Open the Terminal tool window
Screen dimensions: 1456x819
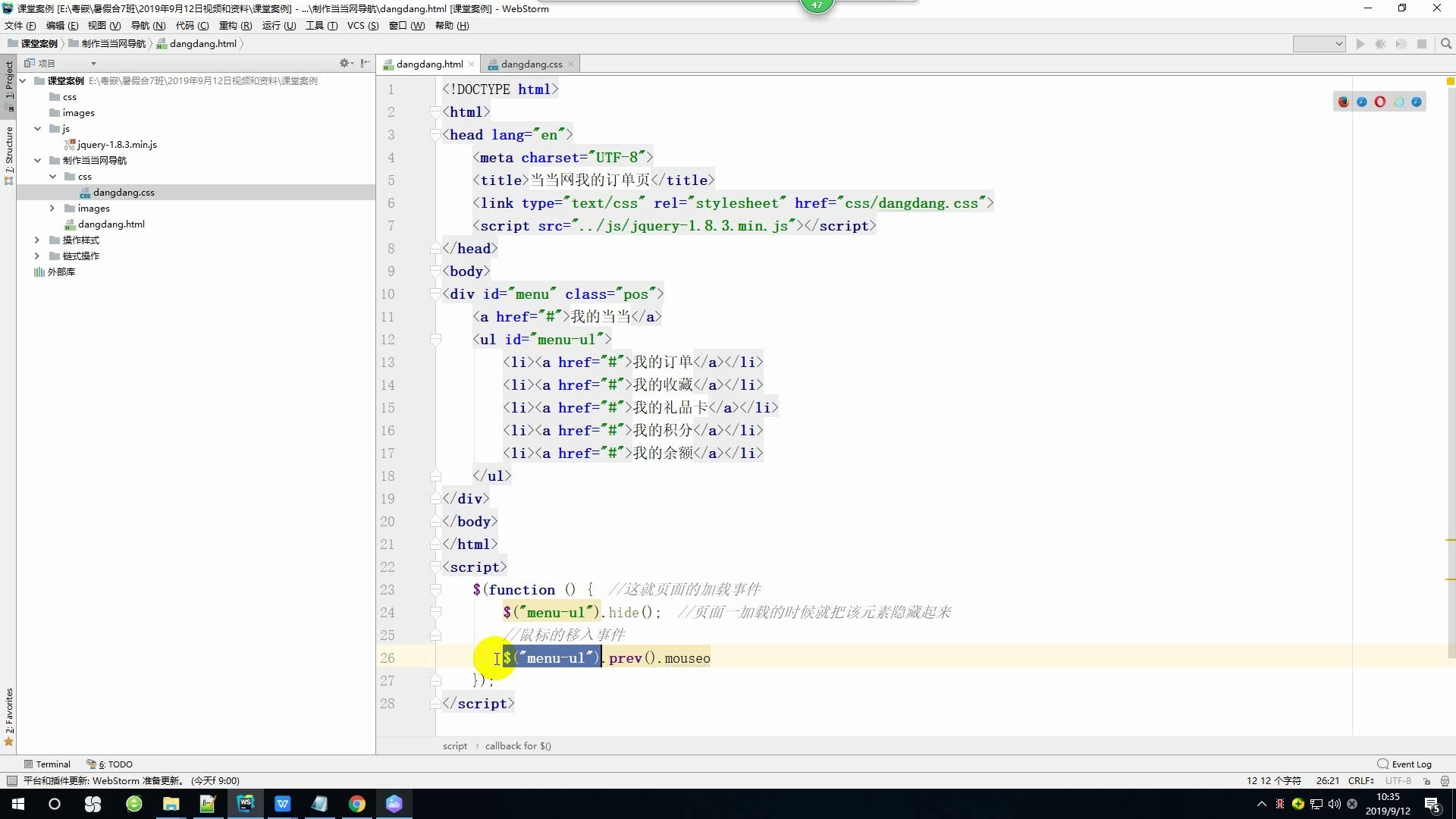47,764
